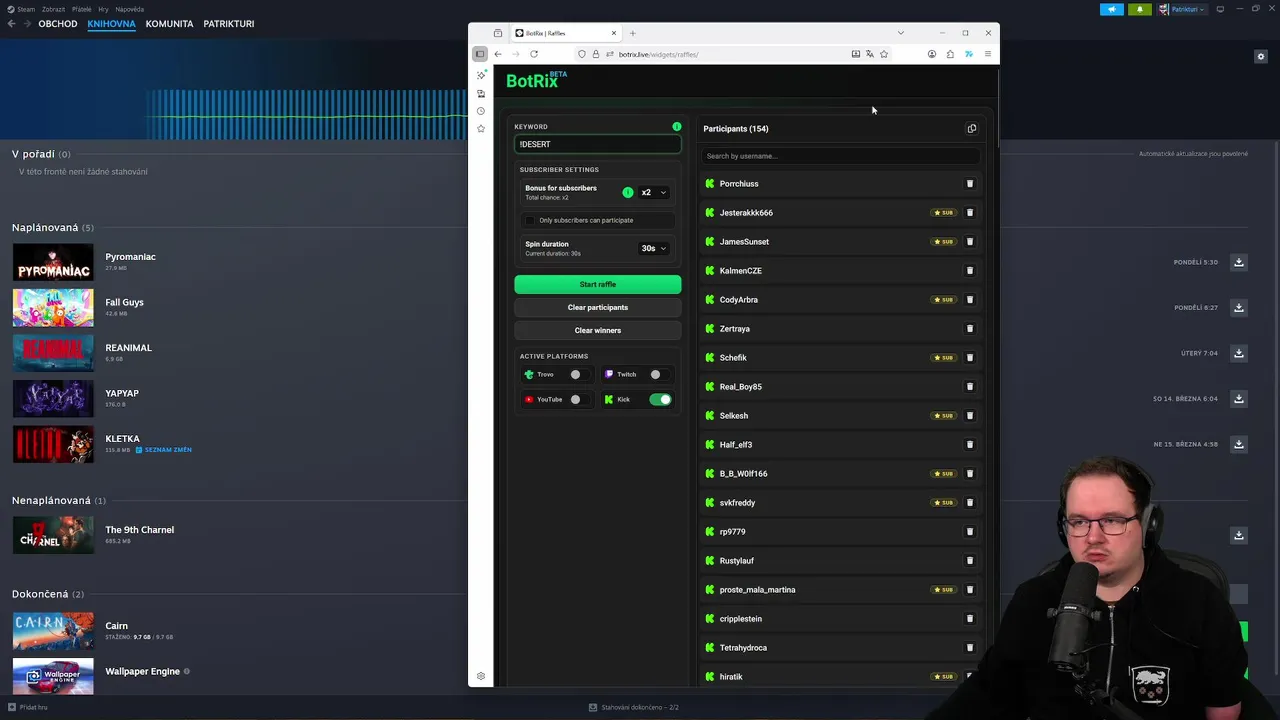
Task: Switch to KNIHOVNA tab in Steam
Action: coord(111,23)
